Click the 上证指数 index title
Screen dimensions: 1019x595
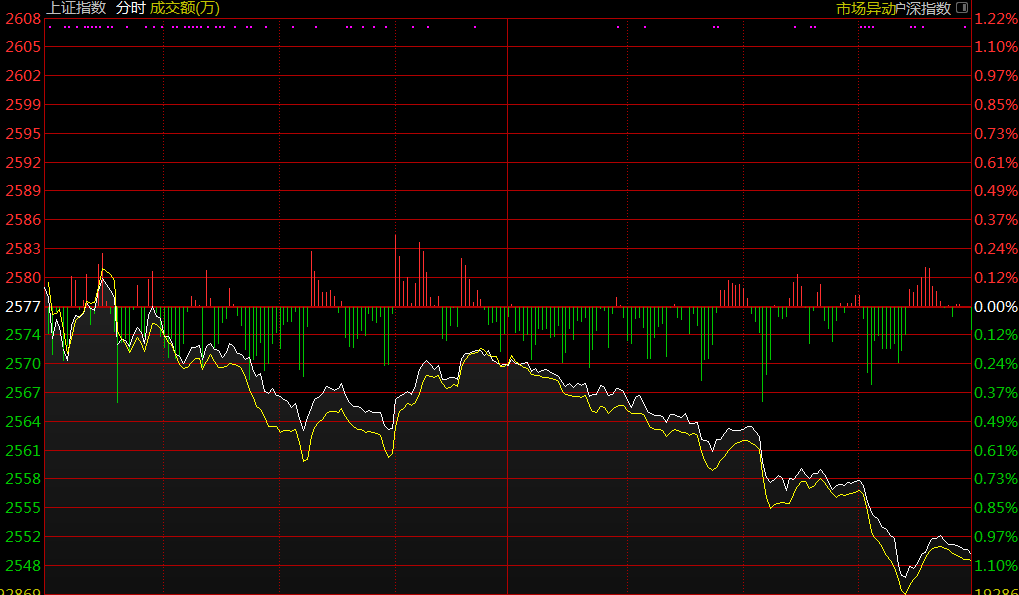77,8
